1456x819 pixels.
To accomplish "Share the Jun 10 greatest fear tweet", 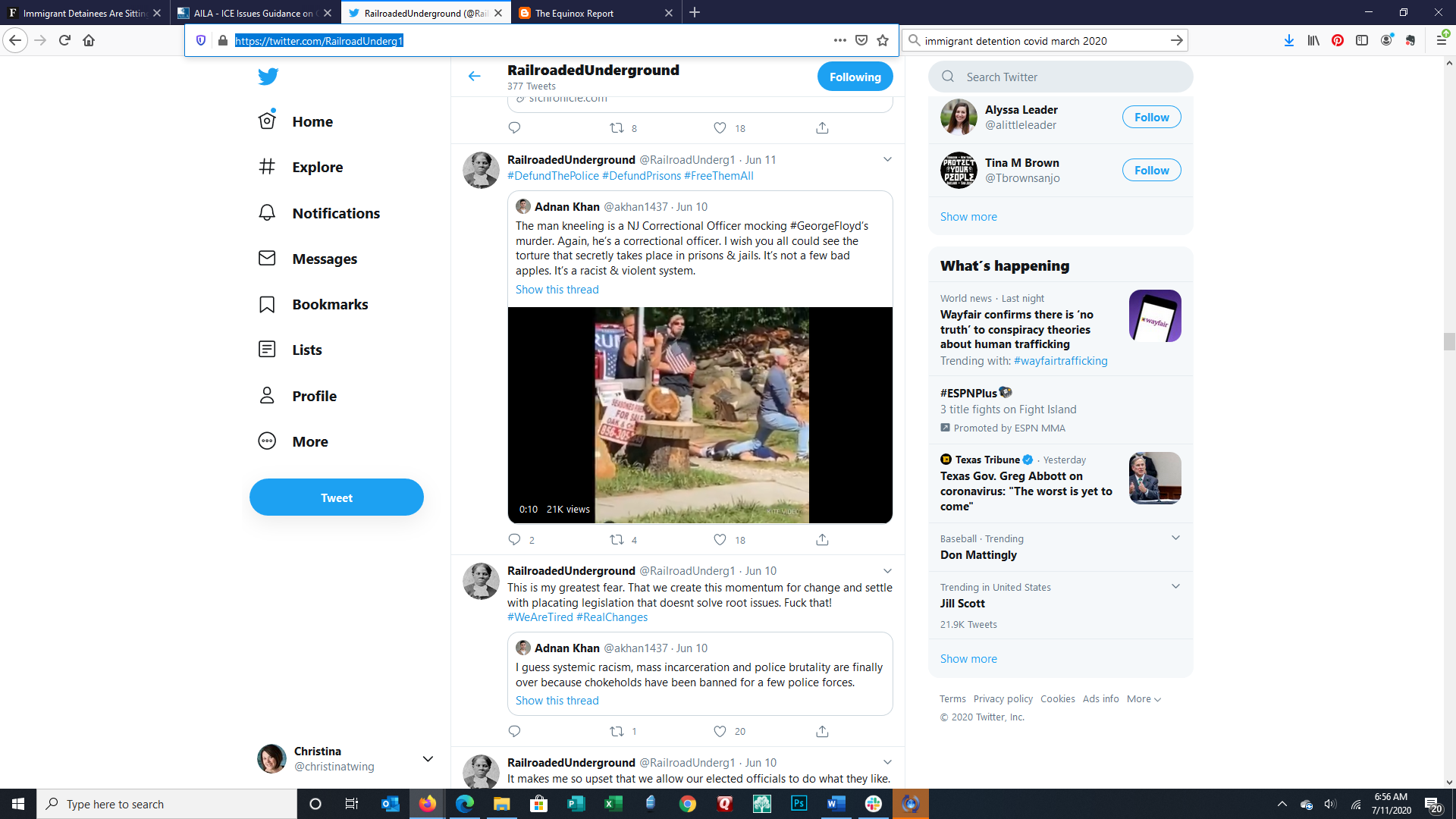I will (822, 731).
